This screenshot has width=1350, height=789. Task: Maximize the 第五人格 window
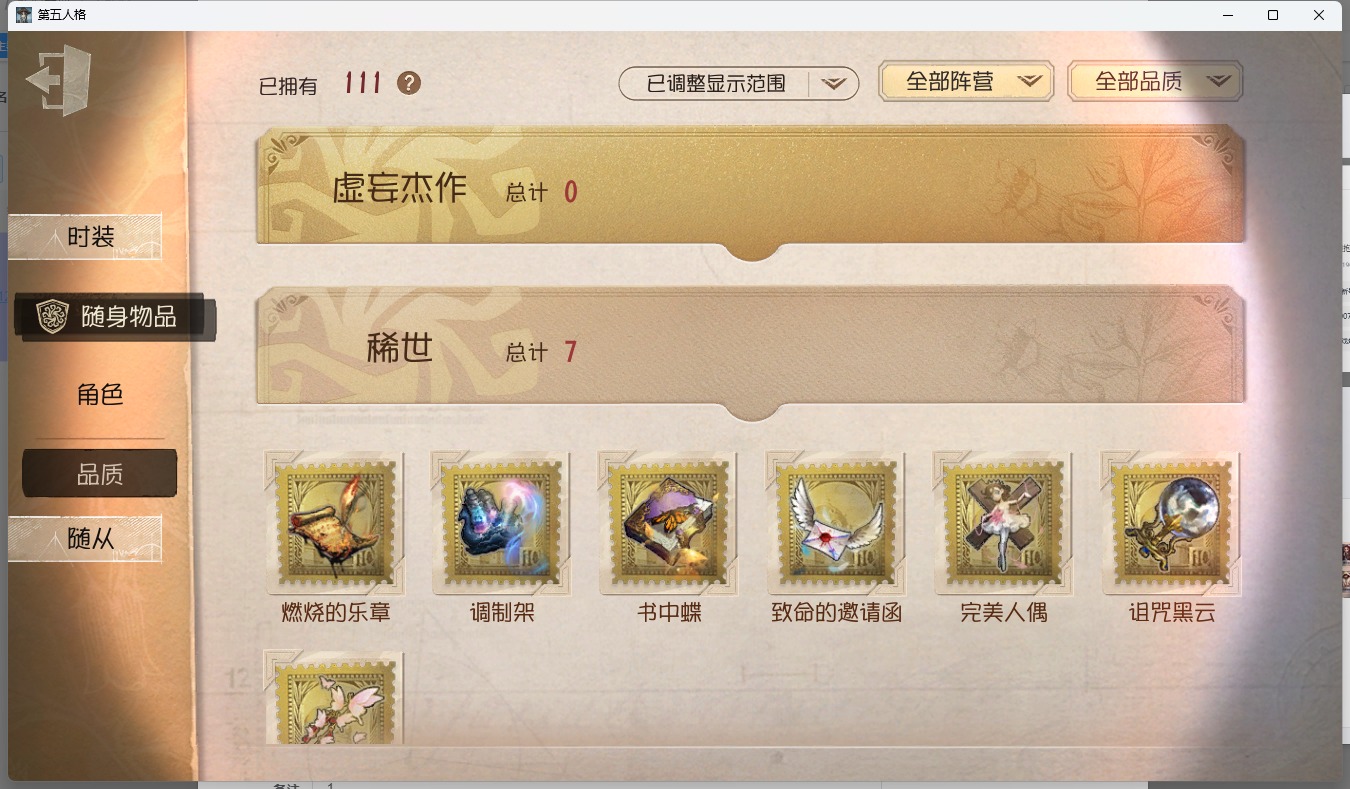(x=1273, y=15)
